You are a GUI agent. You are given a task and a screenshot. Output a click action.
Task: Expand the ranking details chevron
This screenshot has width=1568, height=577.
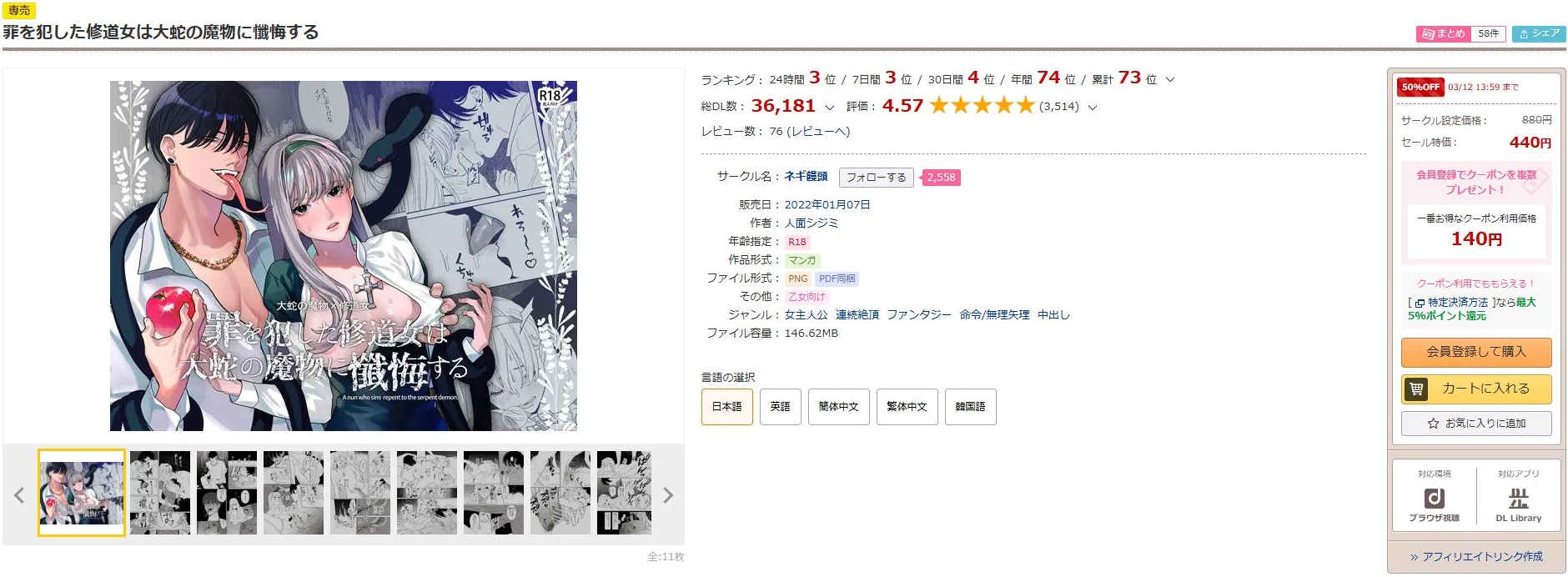(x=1170, y=80)
